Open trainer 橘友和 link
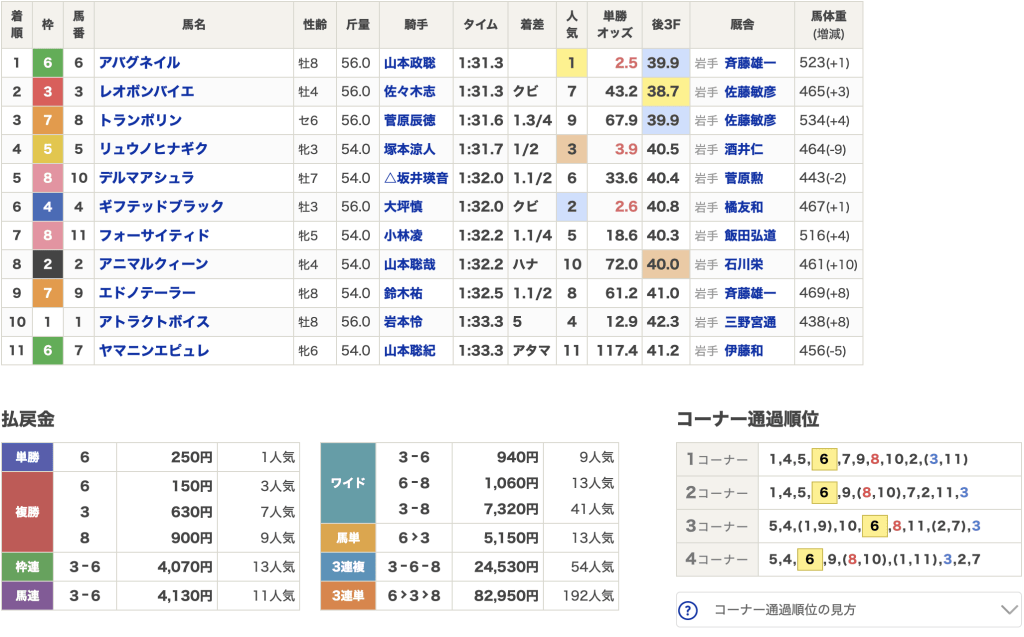Screen dimensions: 1024x637 click(744, 206)
